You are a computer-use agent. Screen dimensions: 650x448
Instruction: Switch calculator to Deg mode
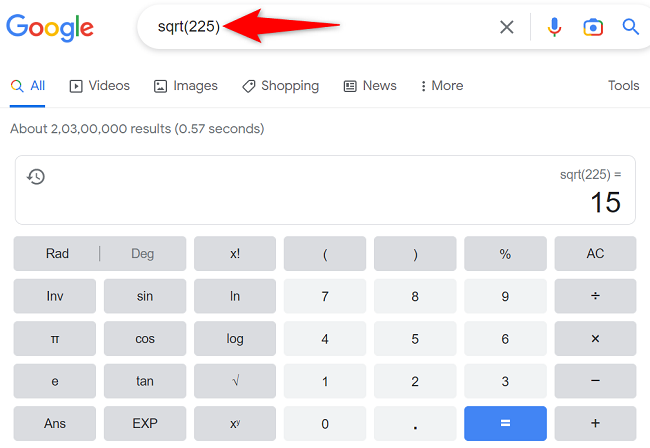tap(143, 254)
